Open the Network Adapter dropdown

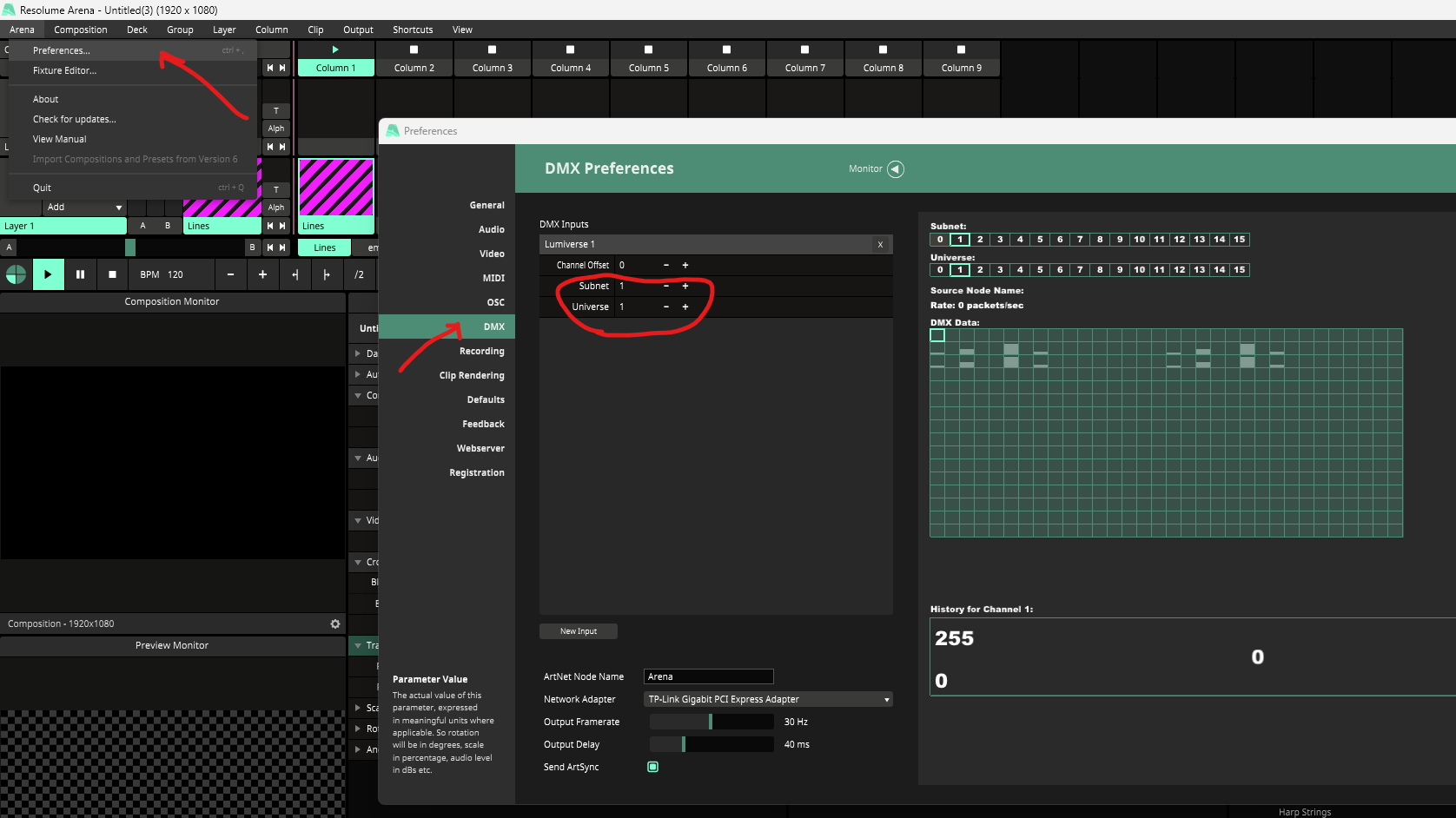[768, 699]
